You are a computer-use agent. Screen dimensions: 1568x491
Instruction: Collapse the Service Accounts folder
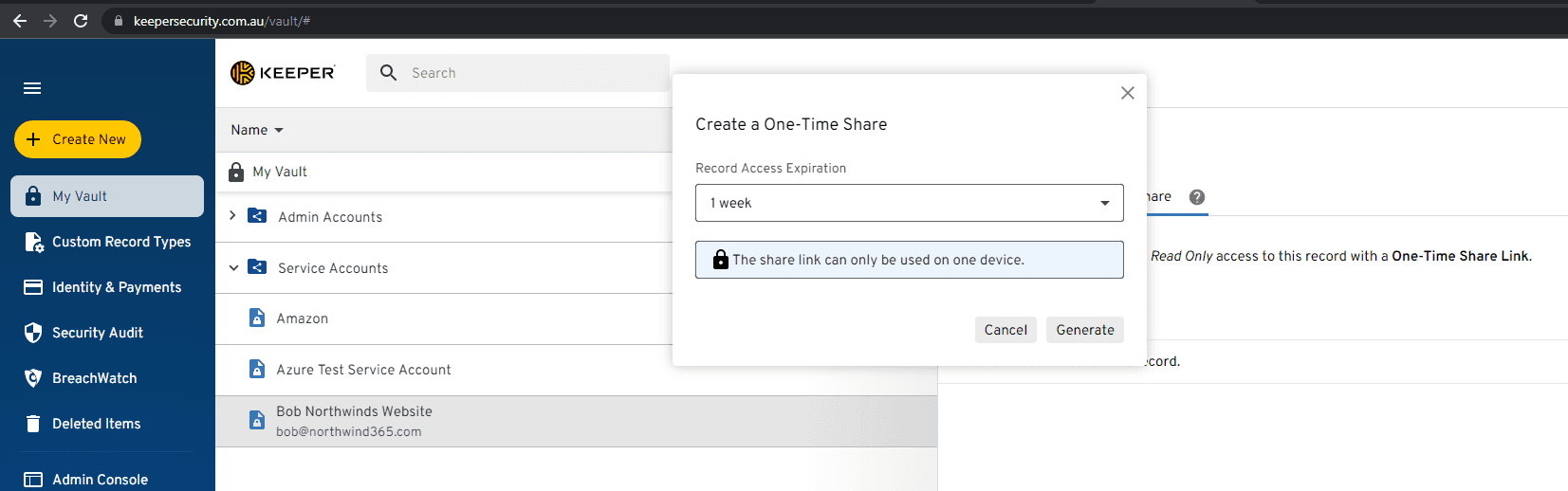pos(233,268)
